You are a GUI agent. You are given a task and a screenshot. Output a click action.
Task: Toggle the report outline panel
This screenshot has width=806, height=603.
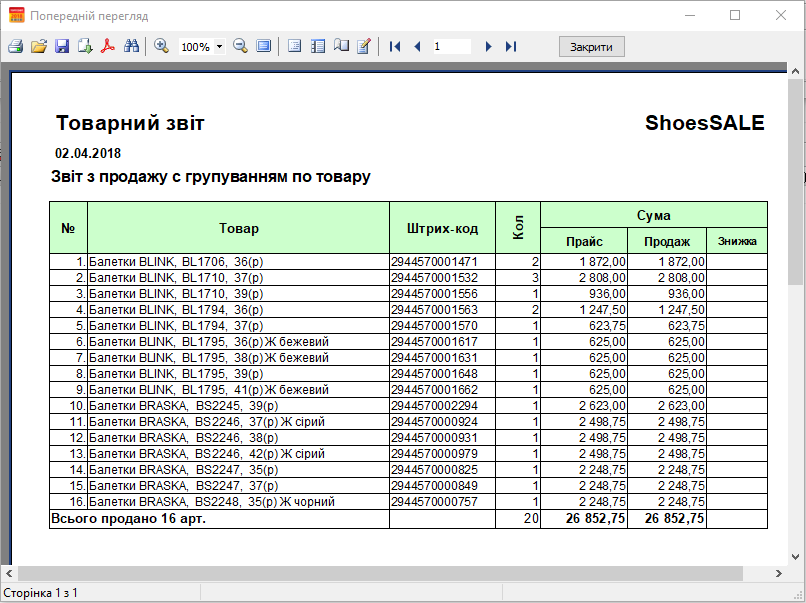[x=294, y=47]
